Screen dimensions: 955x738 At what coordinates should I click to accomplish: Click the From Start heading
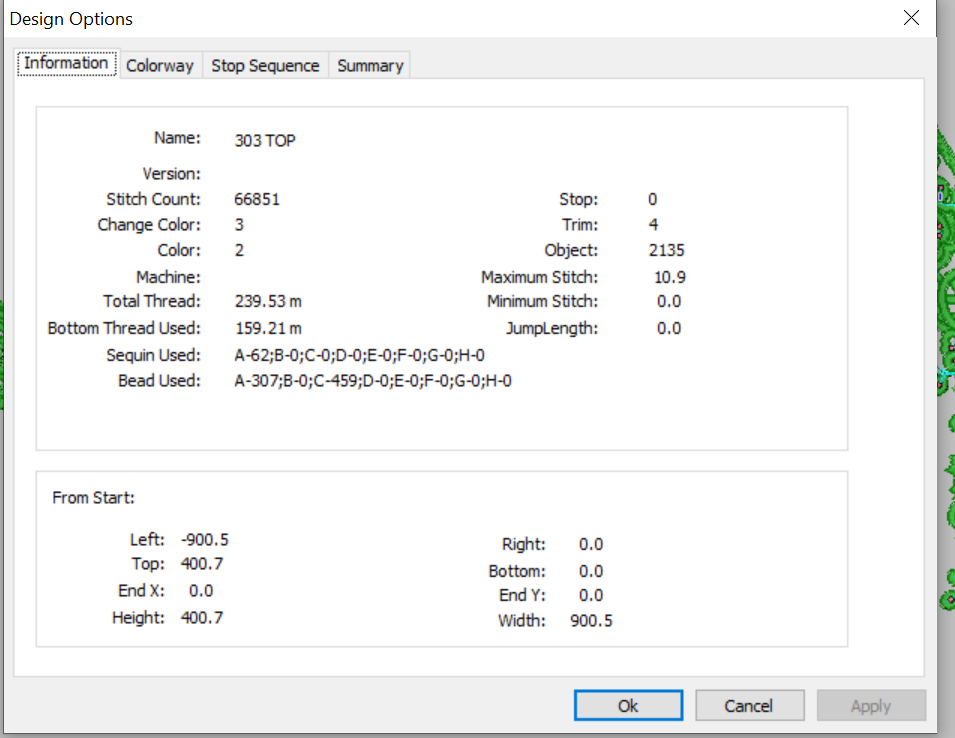point(93,497)
